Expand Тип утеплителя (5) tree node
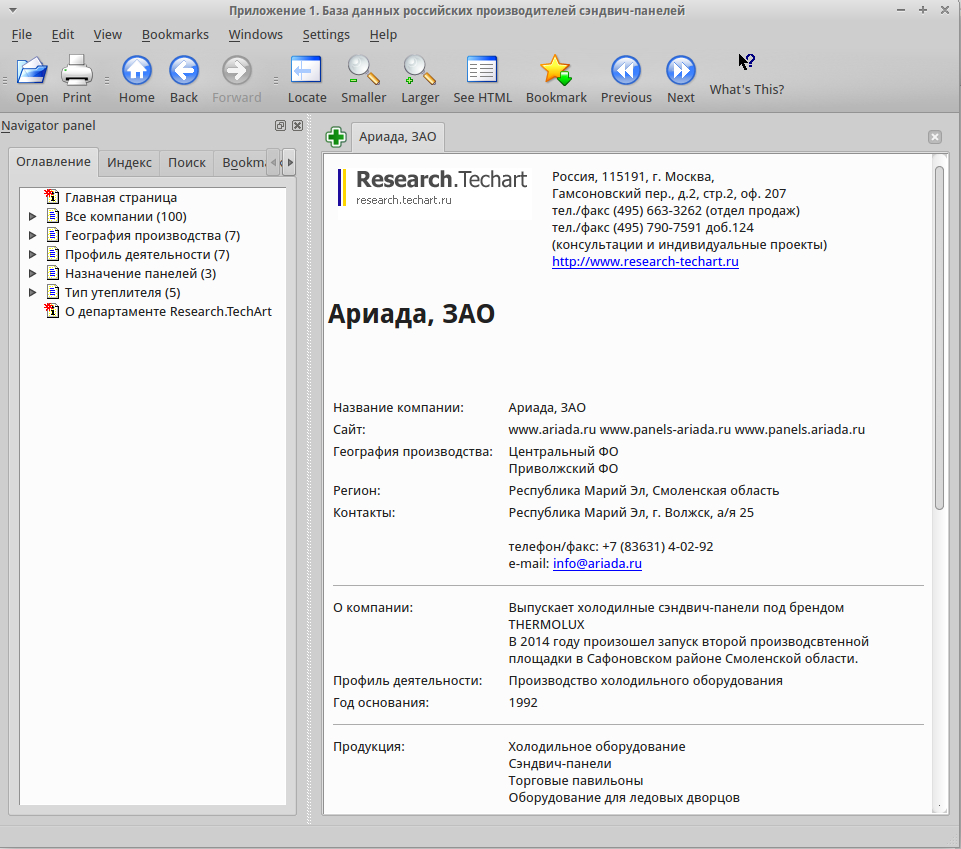961x849 pixels. coord(33,292)
